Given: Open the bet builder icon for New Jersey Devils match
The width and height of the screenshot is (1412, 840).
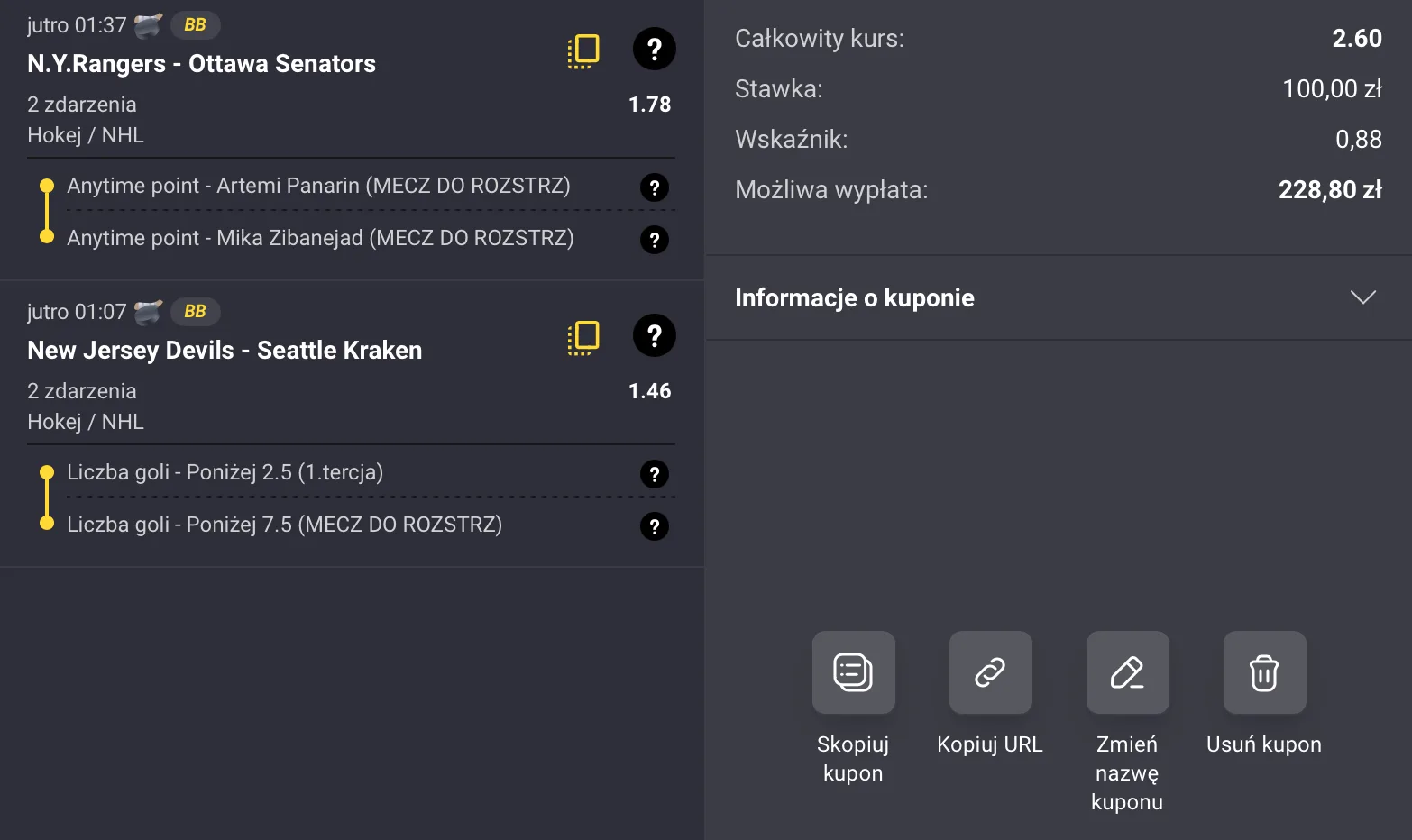Looking at the screenshot, I should point(582,337).
